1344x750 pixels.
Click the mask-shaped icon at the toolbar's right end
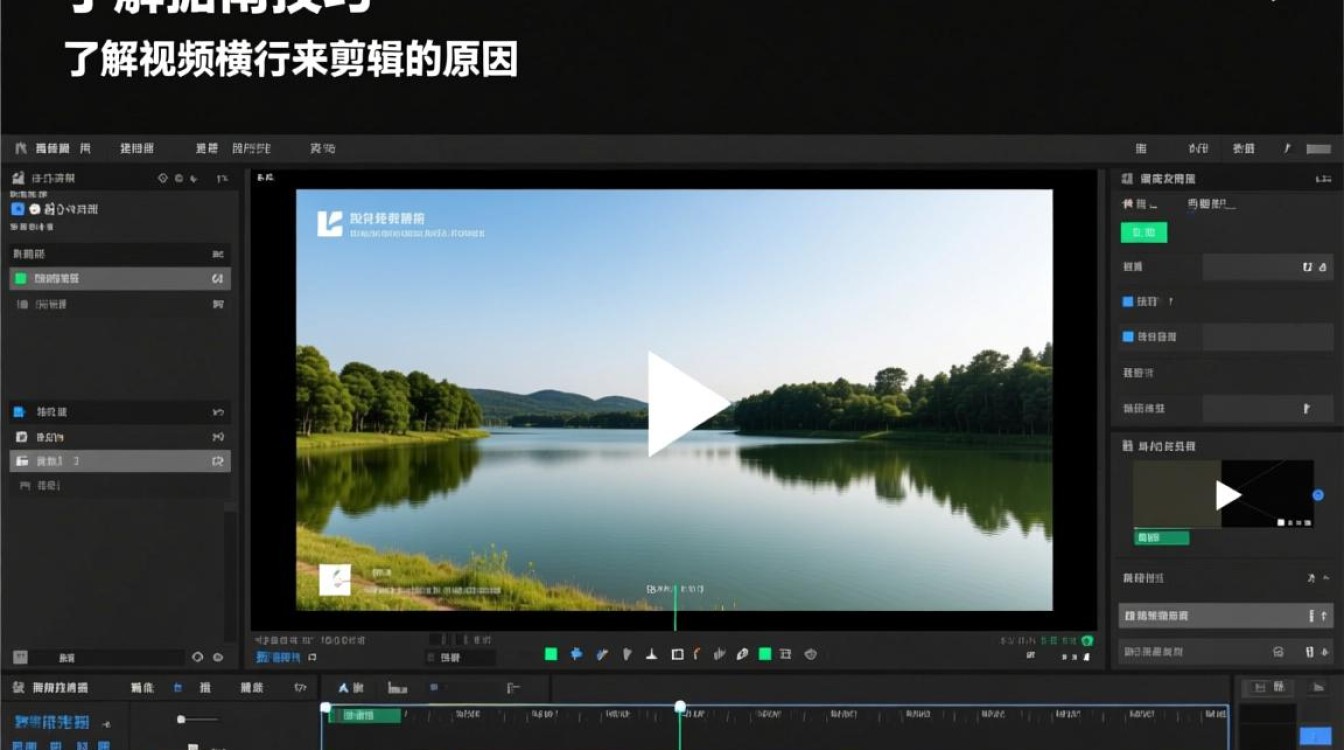pos(811,654)
